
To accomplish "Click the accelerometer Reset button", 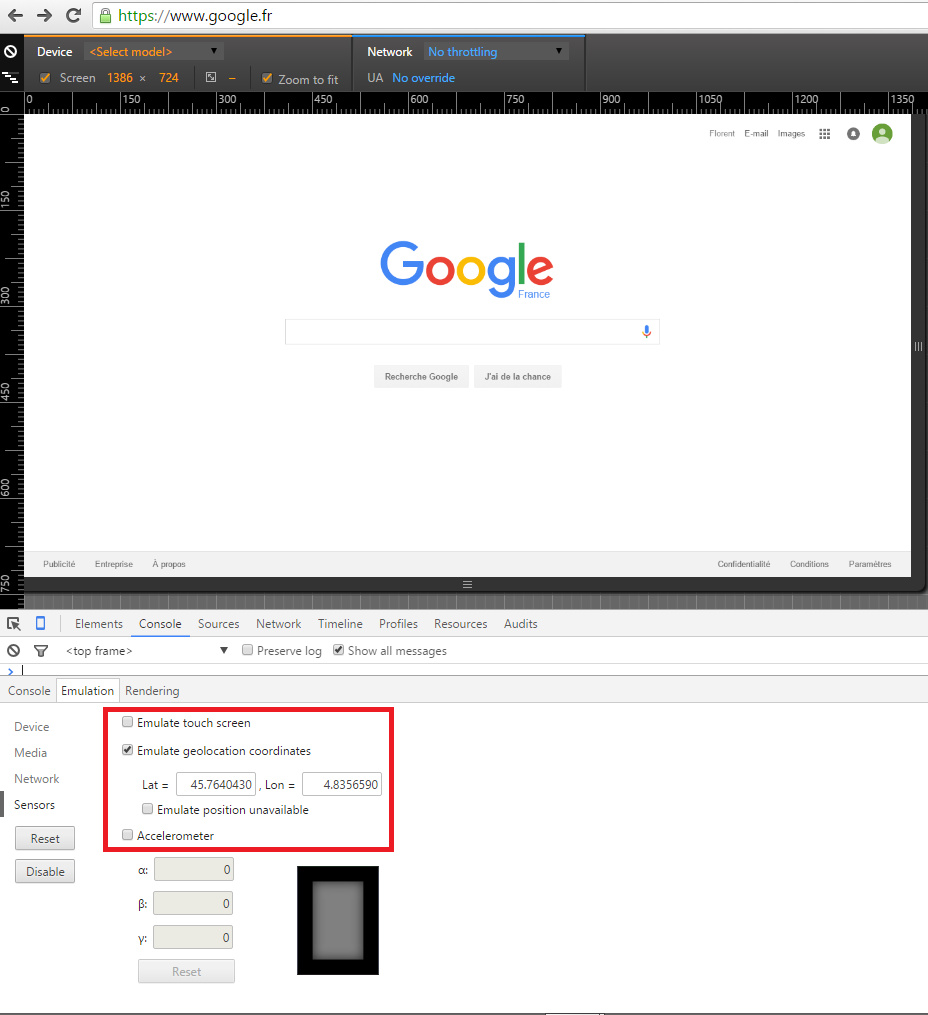I will [x=186, y=972].
